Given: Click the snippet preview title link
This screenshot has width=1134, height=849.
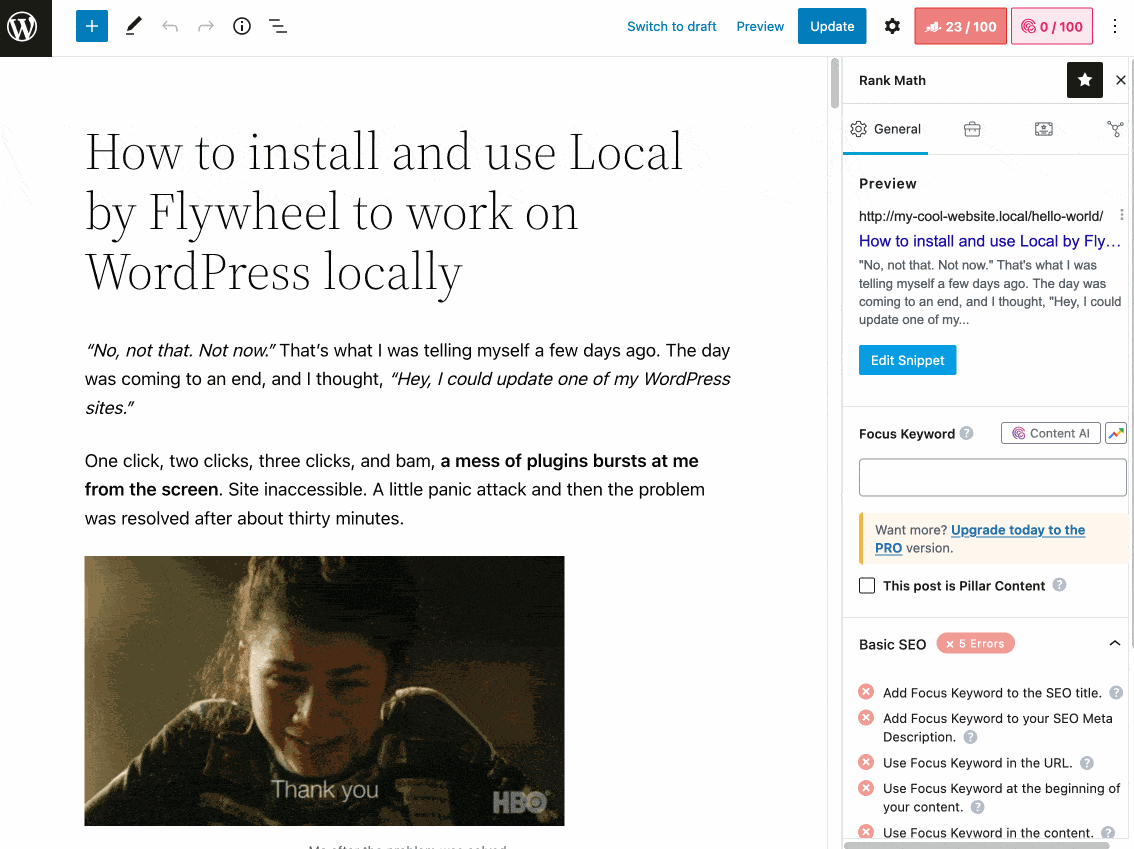Looking at the screenshot, I should pos(989,241).
